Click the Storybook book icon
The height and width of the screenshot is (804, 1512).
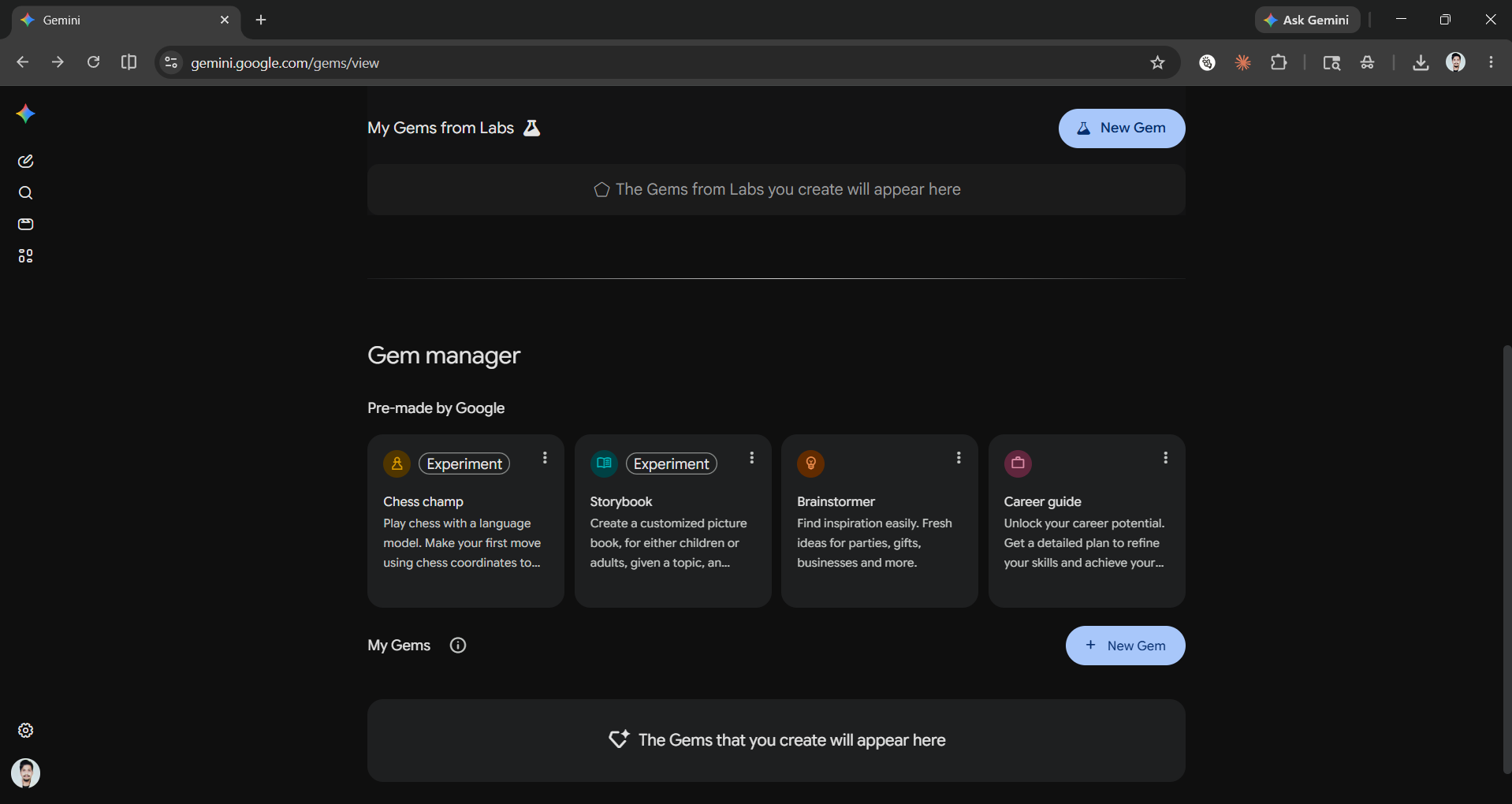pos(604,463)
